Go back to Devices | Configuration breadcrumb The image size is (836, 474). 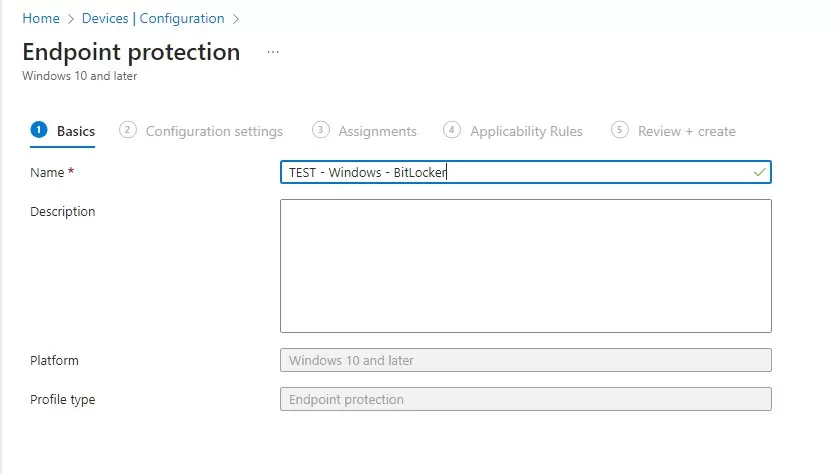153,19
